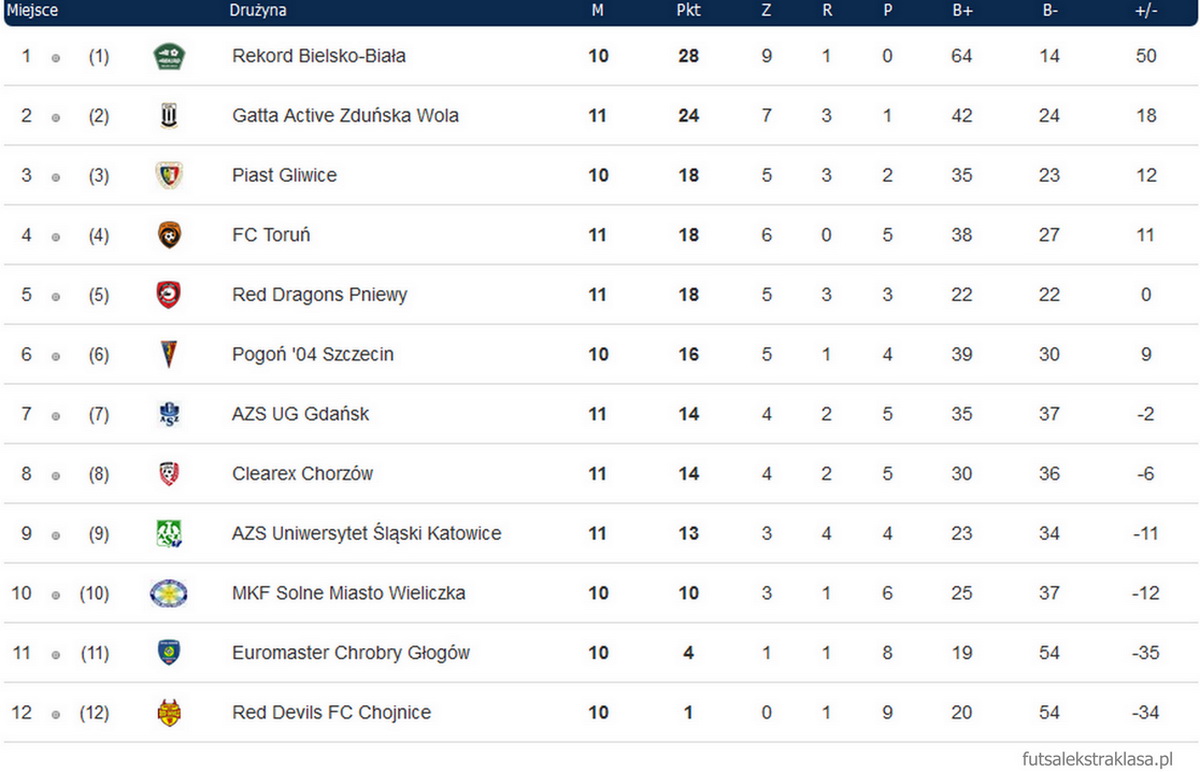Click the Rekord Bielsko-Biała team crest
Screen dimensions: 1200x772
coord(167,56)
